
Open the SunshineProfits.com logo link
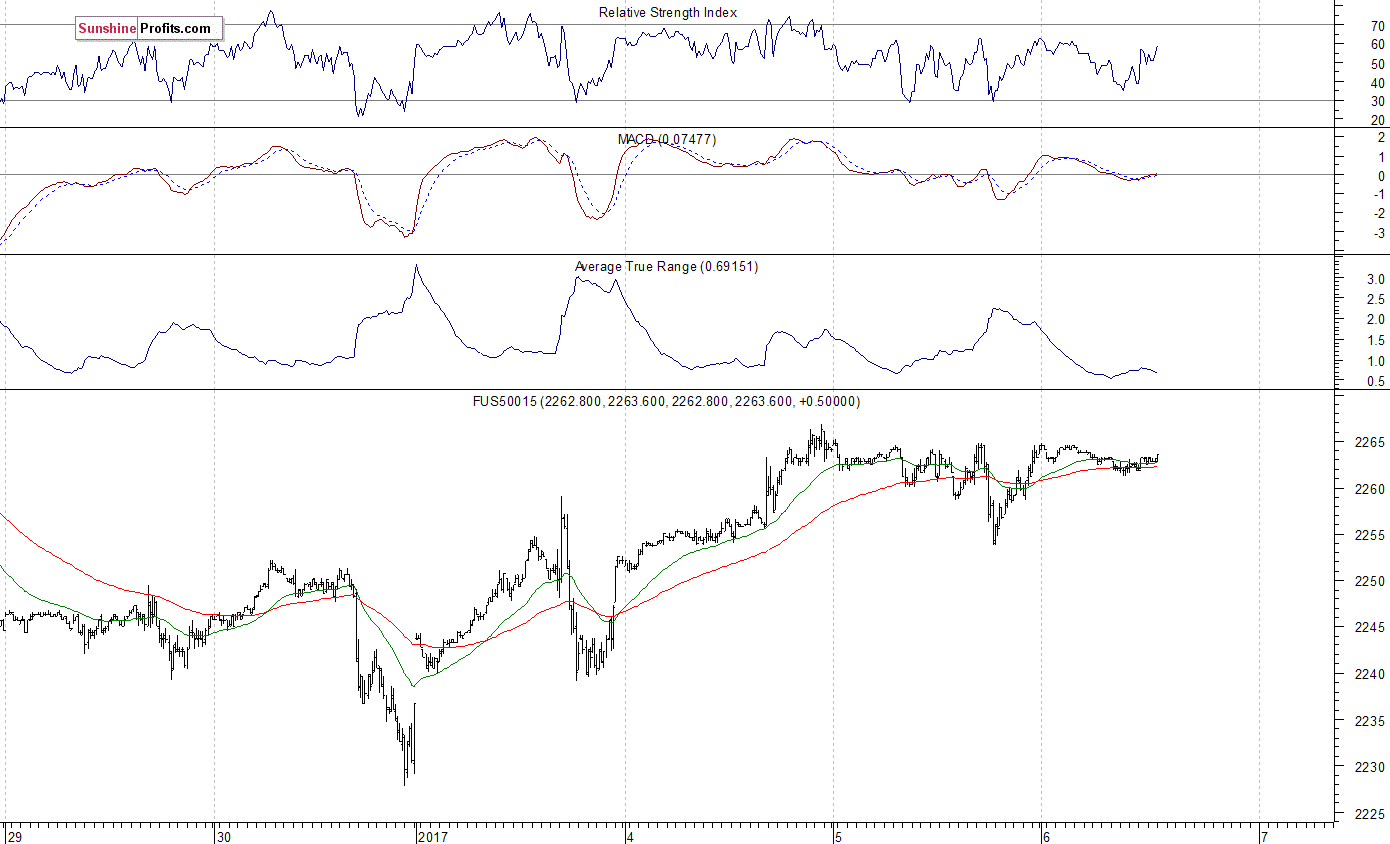click(148, 28)
